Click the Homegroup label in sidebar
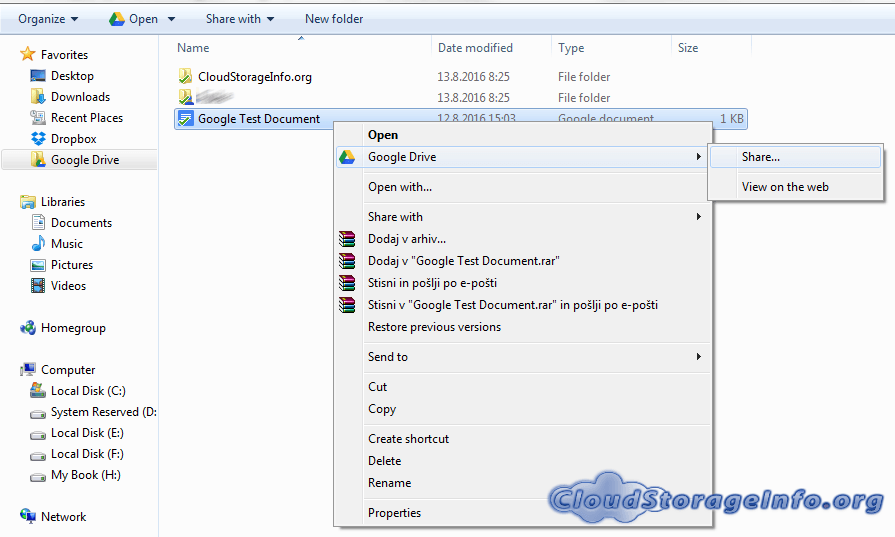This screenshot has width=895, height=537. [x=73, y=328]
